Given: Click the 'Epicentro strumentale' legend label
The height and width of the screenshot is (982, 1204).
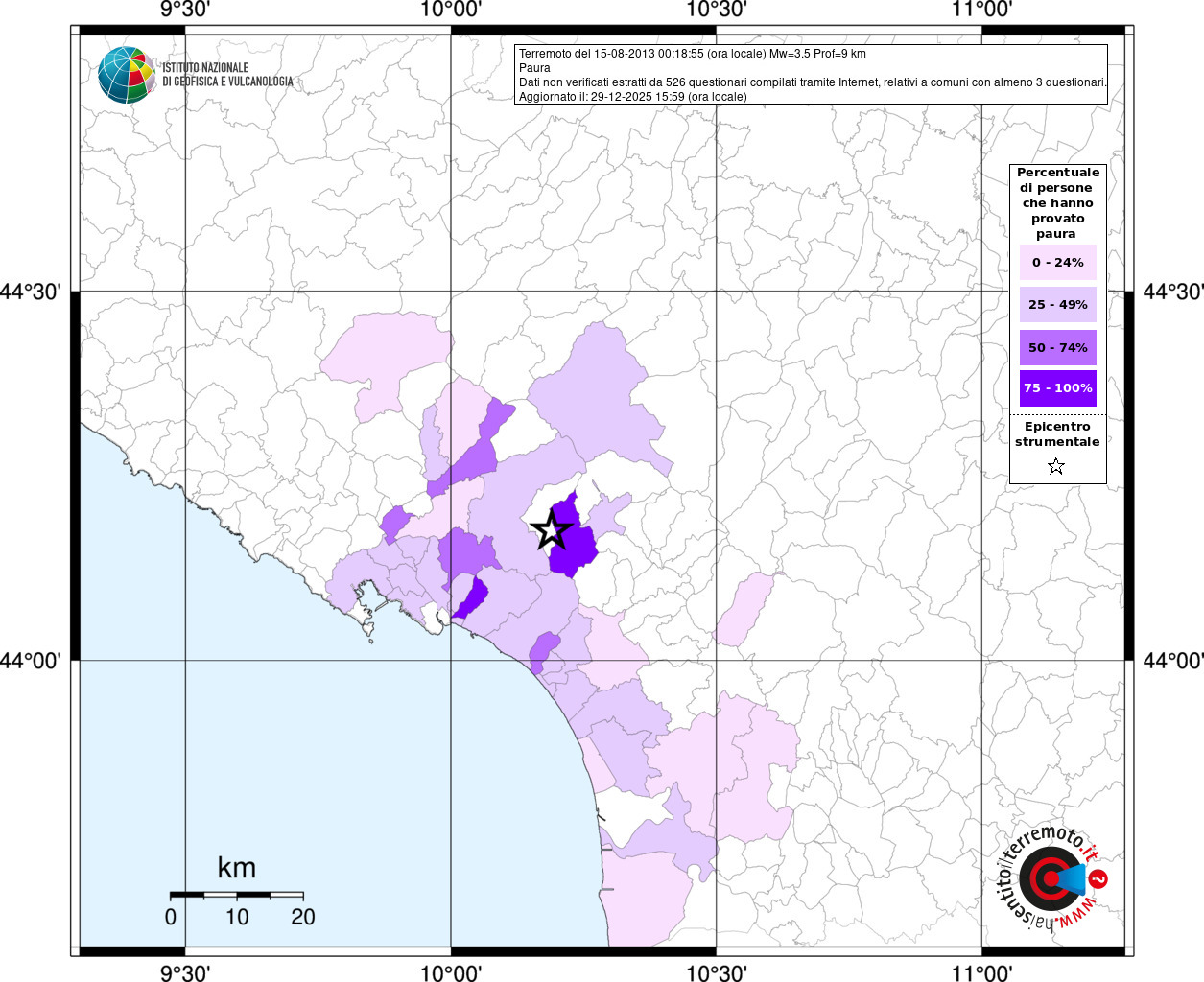Looking at the screenshot, I should 1057,434.
